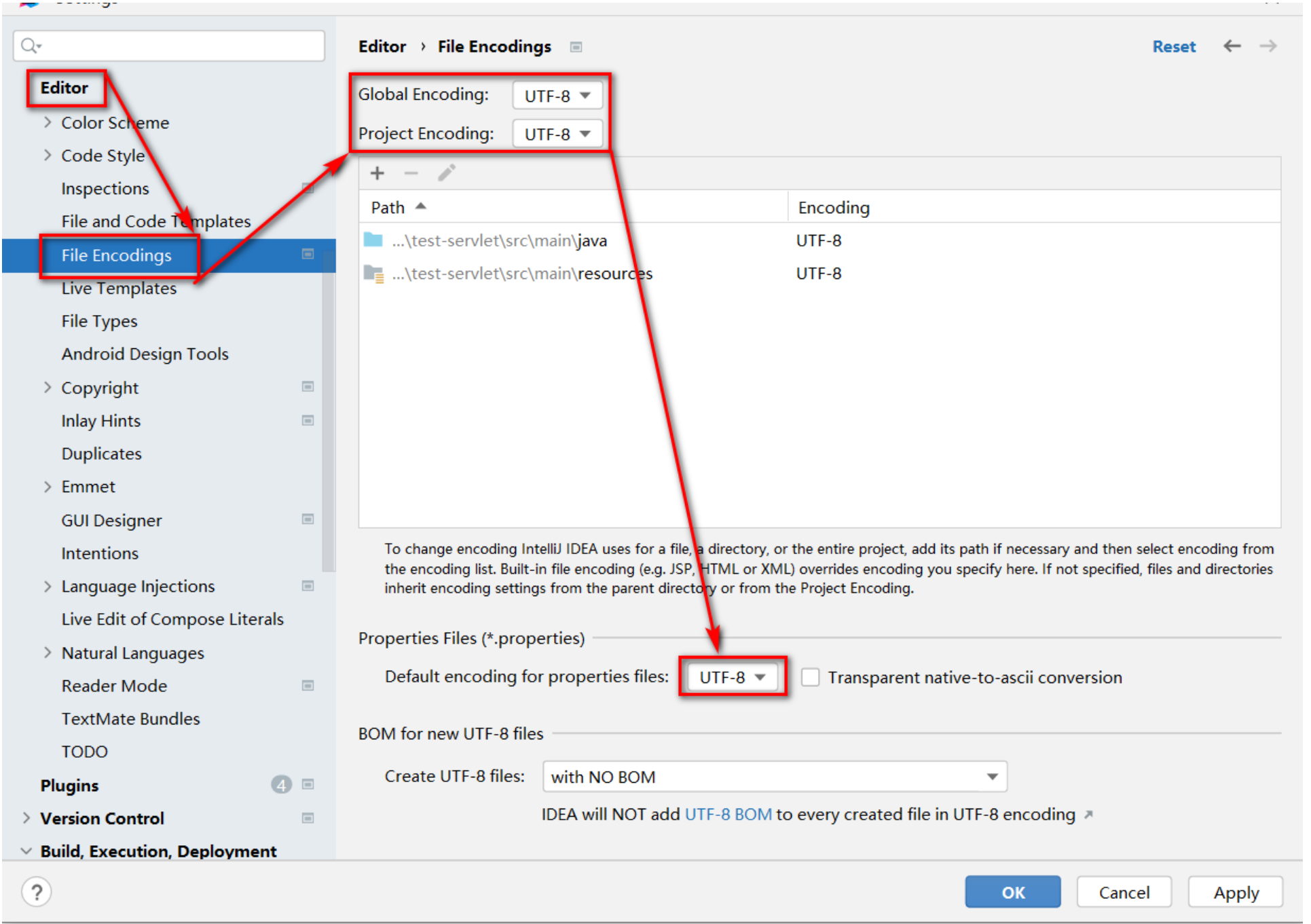The height and width of the screenshot is (924, 1311).
Task: Click project marker icon on Inlay Hints row
Action: 308,421
